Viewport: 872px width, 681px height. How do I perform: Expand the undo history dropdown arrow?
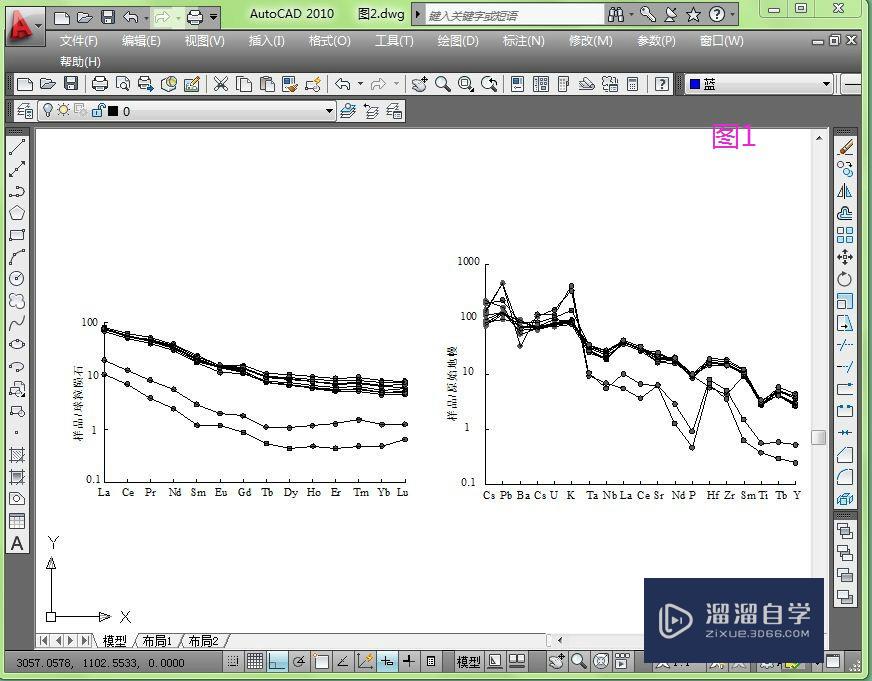(x=146, y=18)
